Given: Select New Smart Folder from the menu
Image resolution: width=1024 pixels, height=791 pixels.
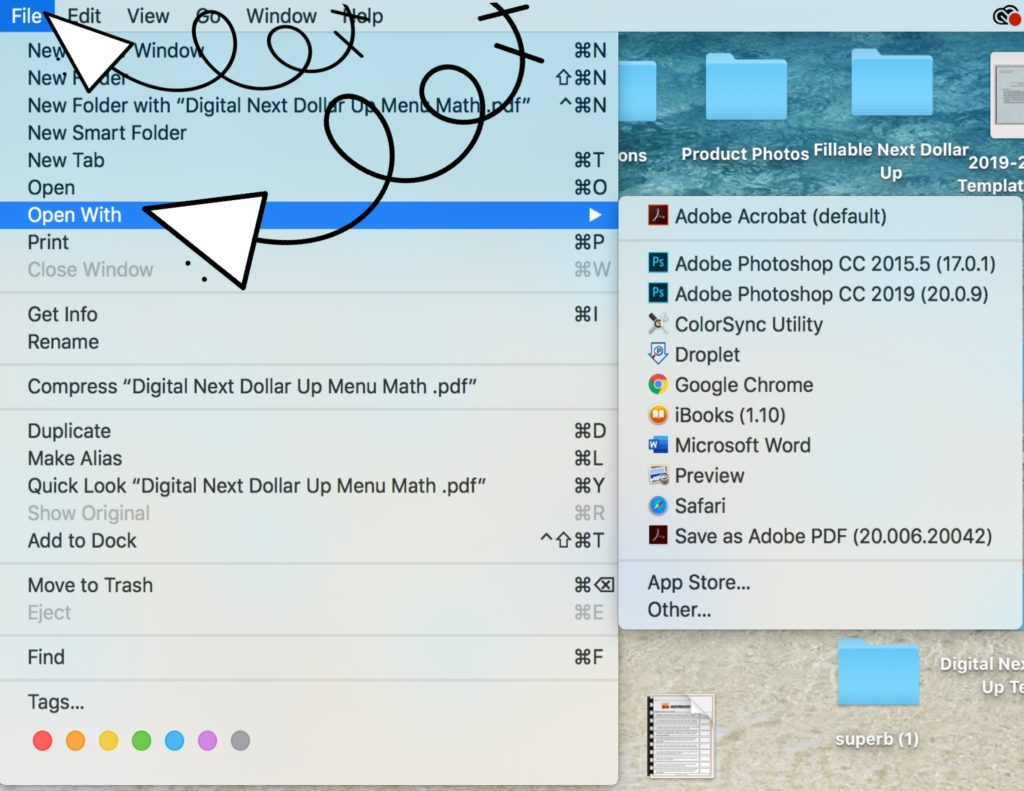Looking at the screenshot, I should click(107, 132).
